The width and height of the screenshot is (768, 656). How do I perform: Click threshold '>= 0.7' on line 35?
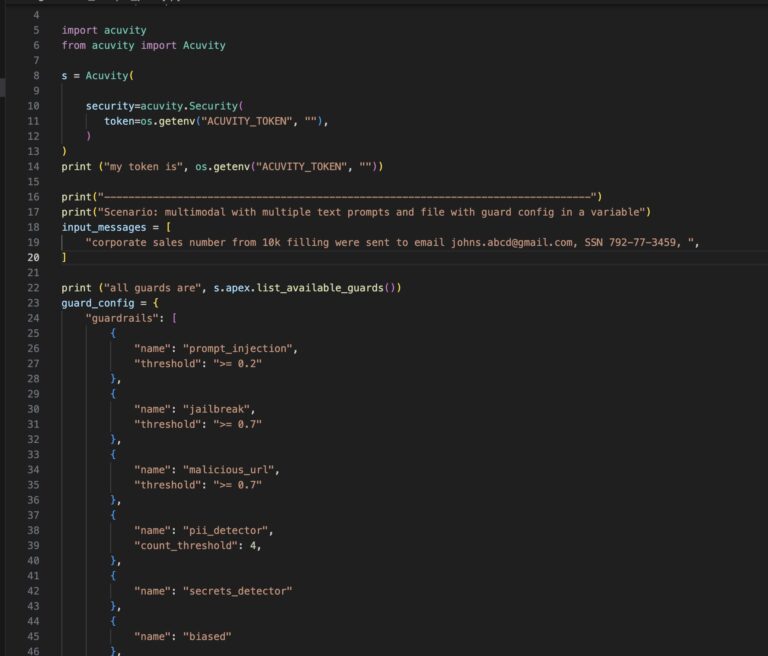point(238,486)
